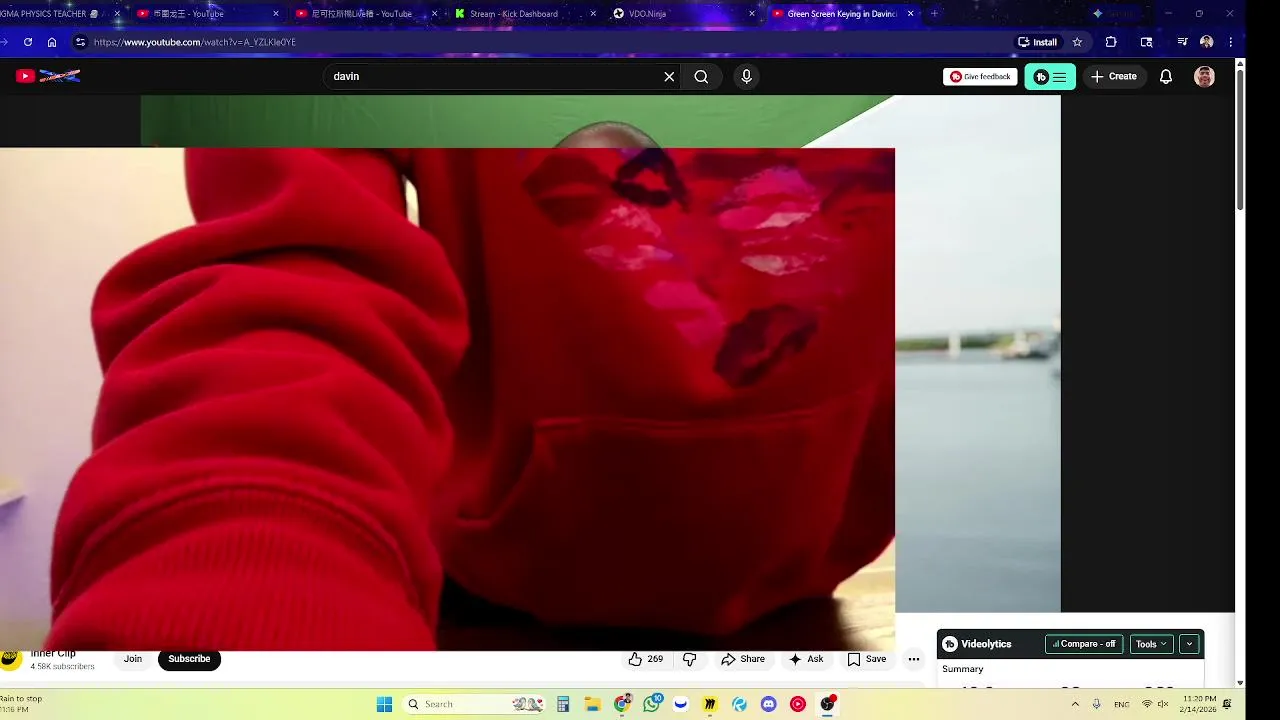Open the Videolytics Tools dropdown

(x=1151, y=644)
